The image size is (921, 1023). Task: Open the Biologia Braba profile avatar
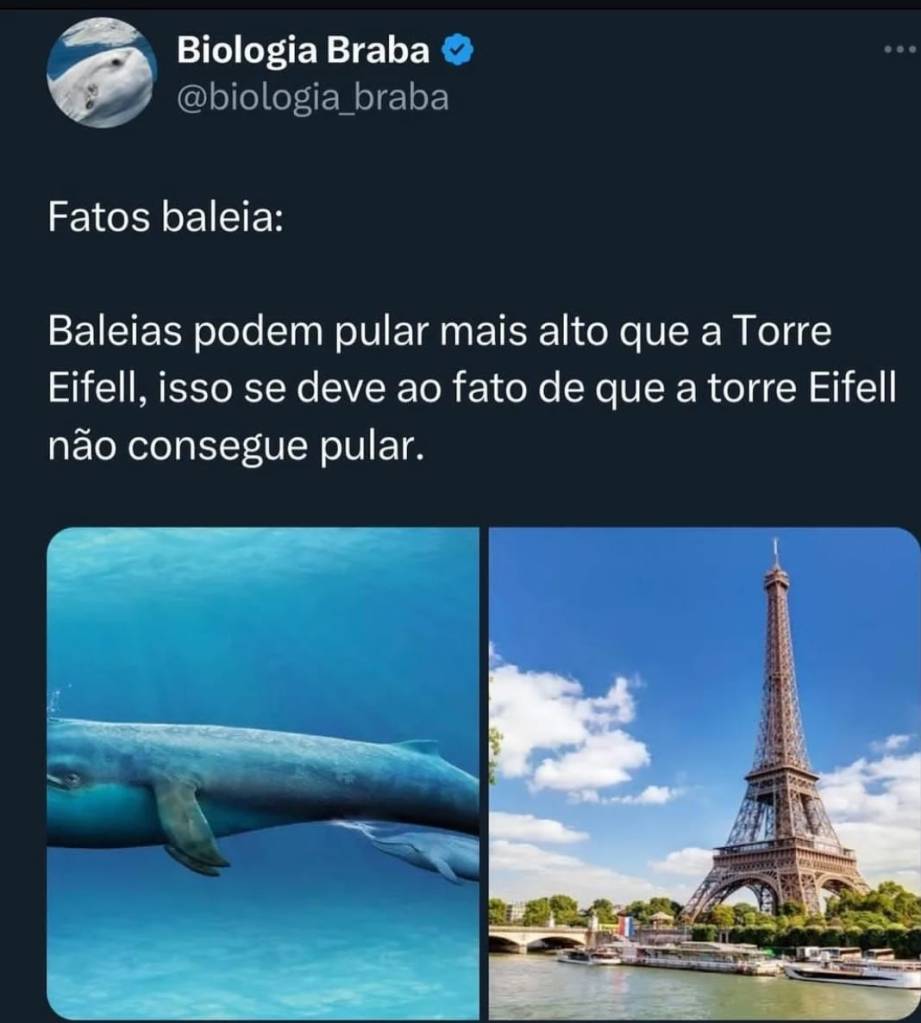point(102,72)
